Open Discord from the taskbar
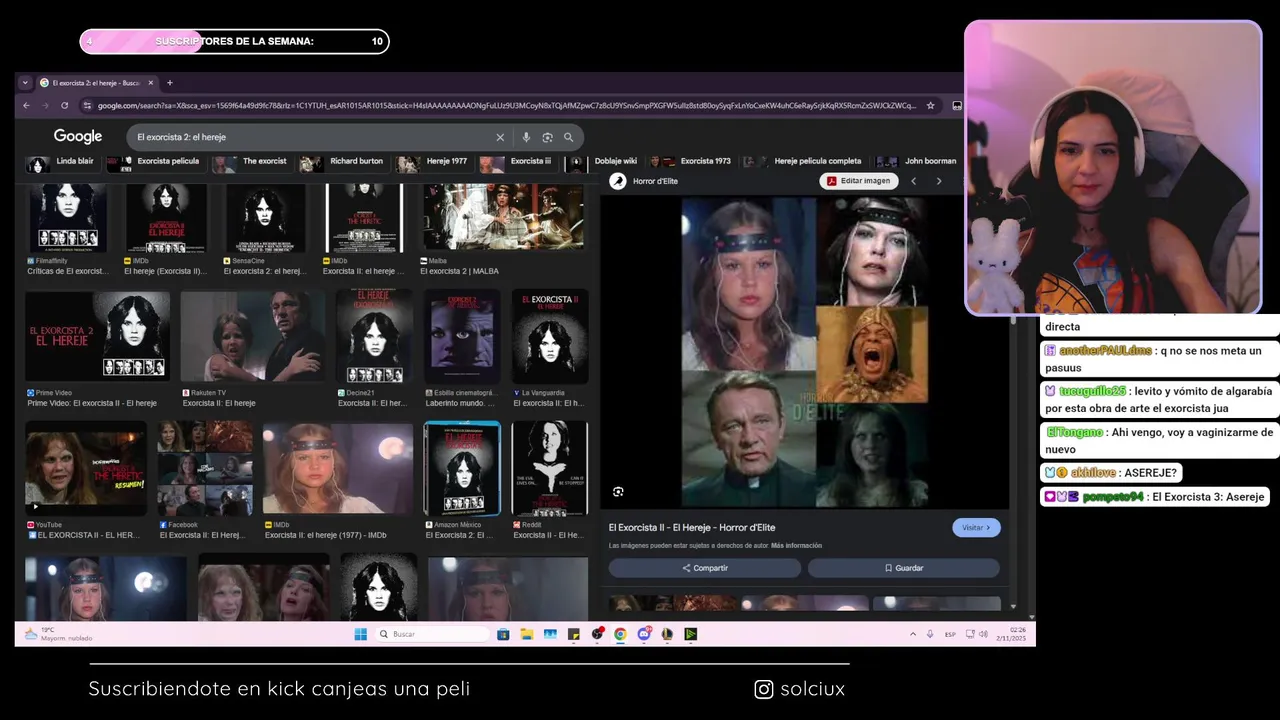Viewport: 1280px width, 720px height. [644, 634]
